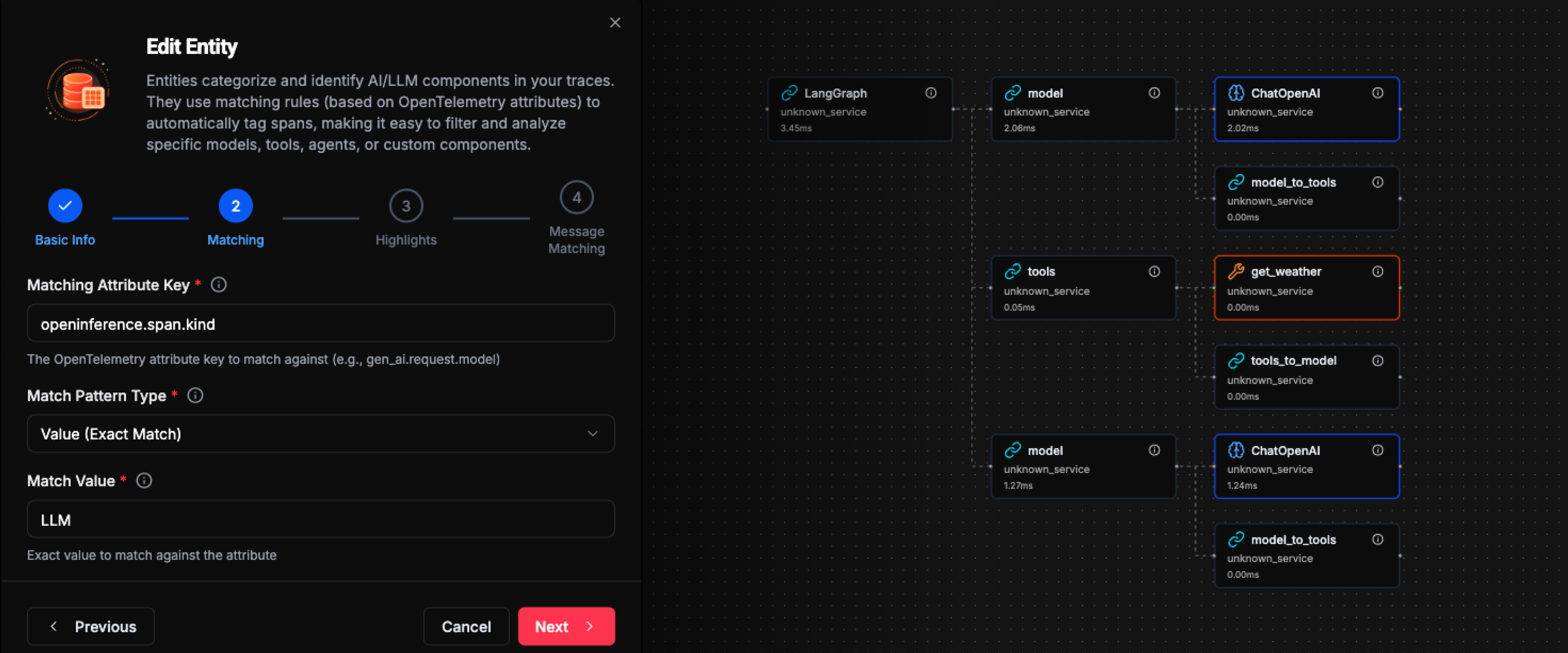Viewport: 1568px width, 653px height.
Task: Select step 4 Message Matching
Action: point(576,198)
